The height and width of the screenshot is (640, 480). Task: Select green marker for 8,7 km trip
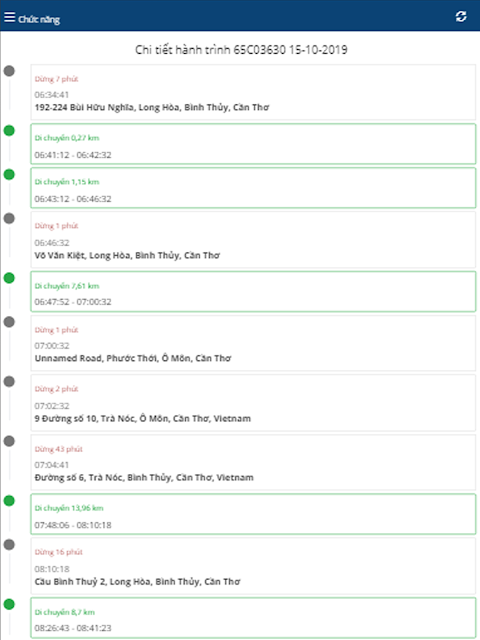coord(9,604)
